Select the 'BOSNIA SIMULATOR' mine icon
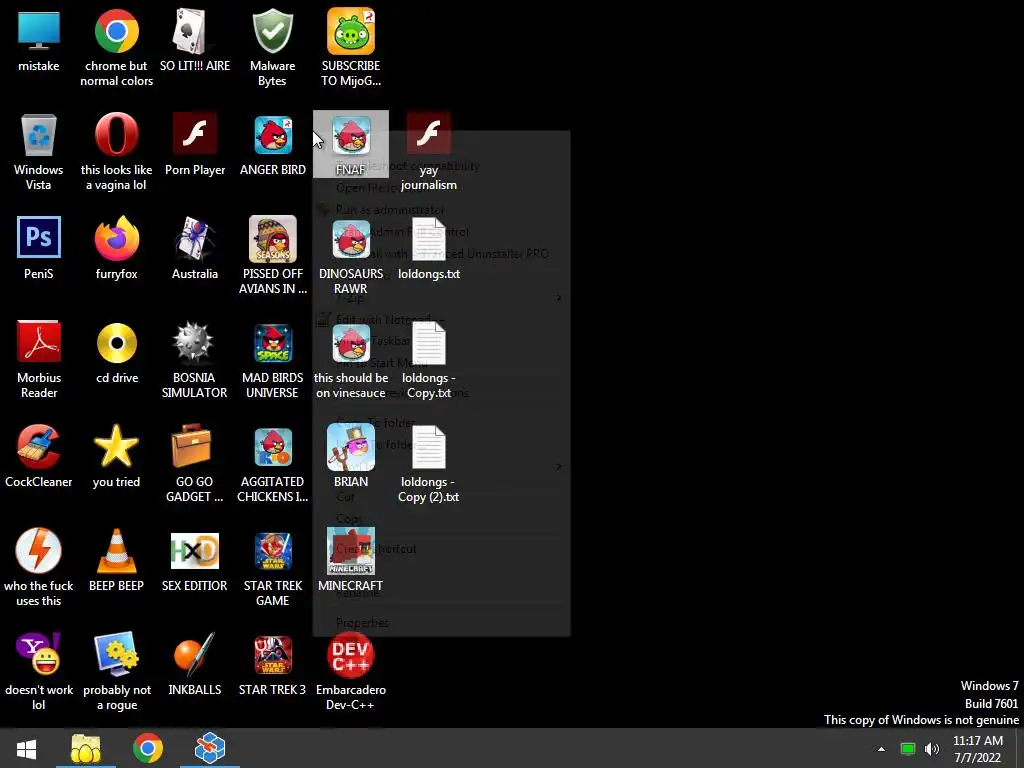The image size is (1024, 768). (x=194, y=343)
